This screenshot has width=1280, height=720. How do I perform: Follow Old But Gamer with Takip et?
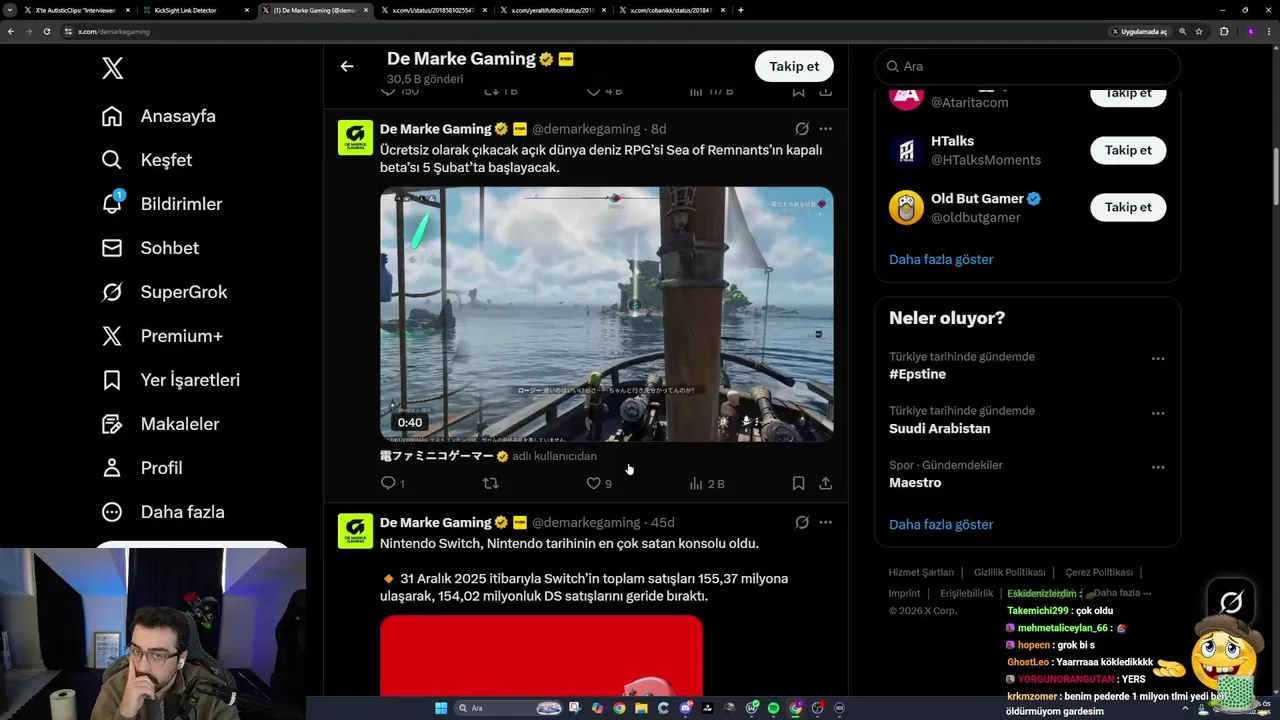click(1128, 207)
